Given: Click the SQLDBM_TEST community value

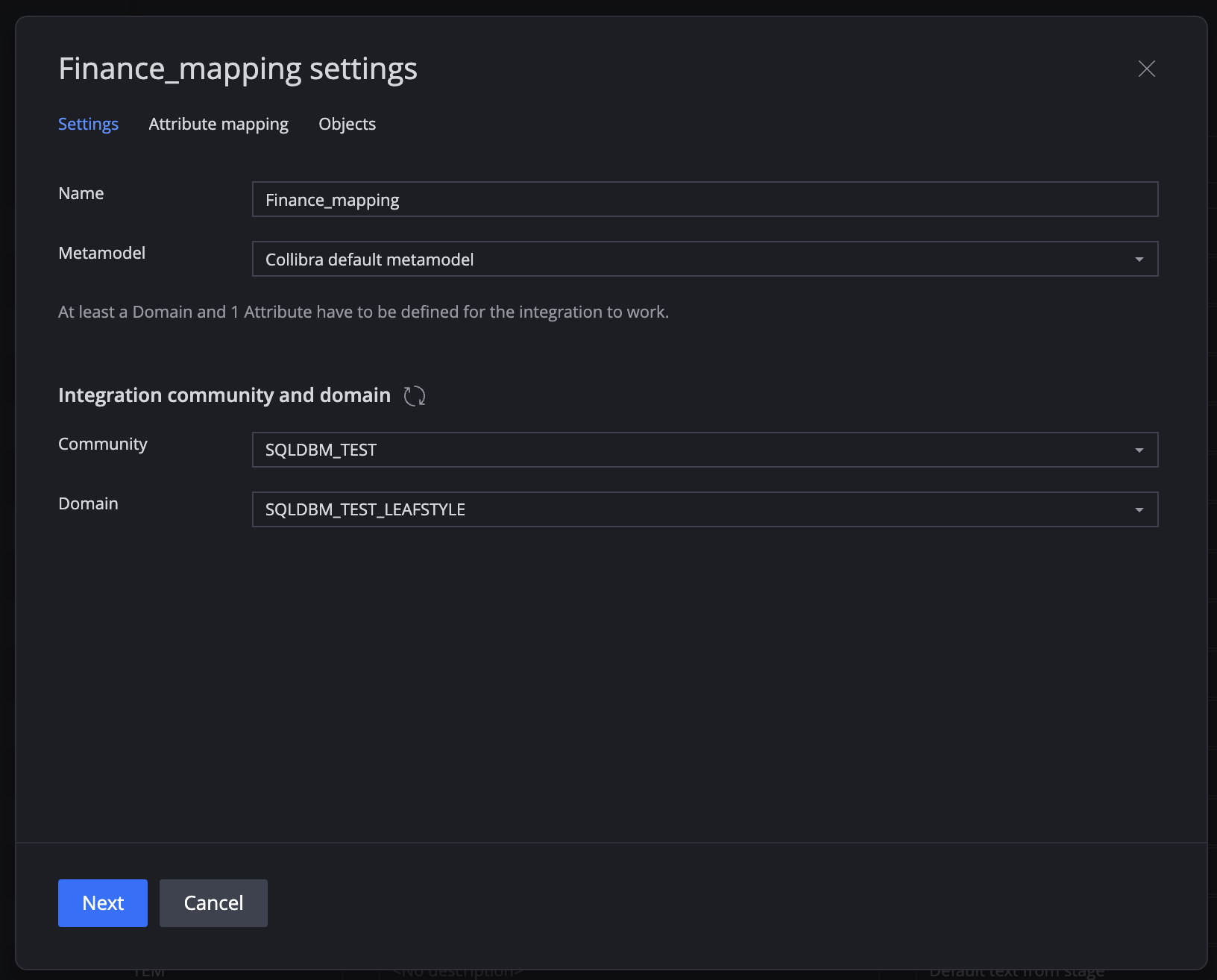Looking at the screenshot, I should (321, 450).
